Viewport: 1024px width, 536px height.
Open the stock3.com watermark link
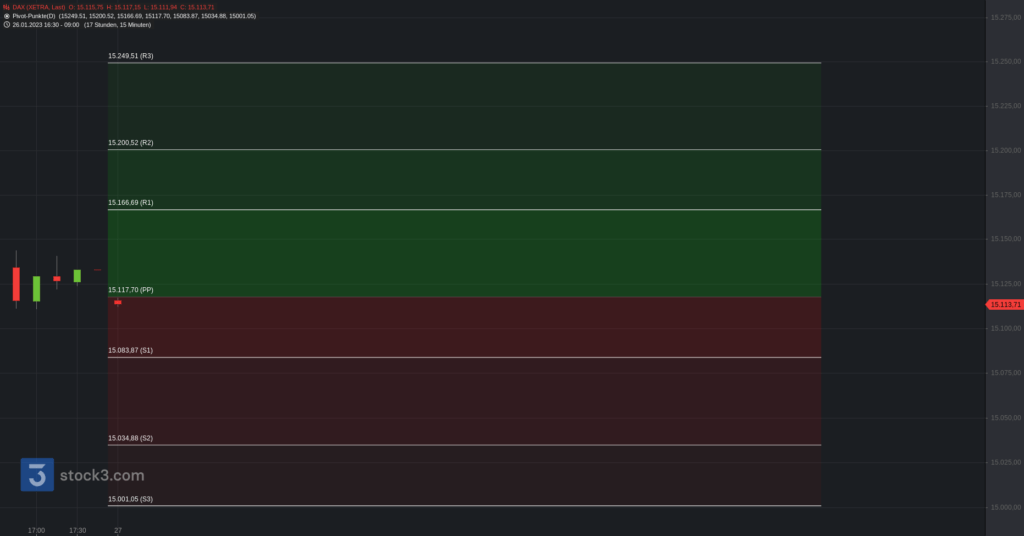pyautogui.click(x=102, y=475)
